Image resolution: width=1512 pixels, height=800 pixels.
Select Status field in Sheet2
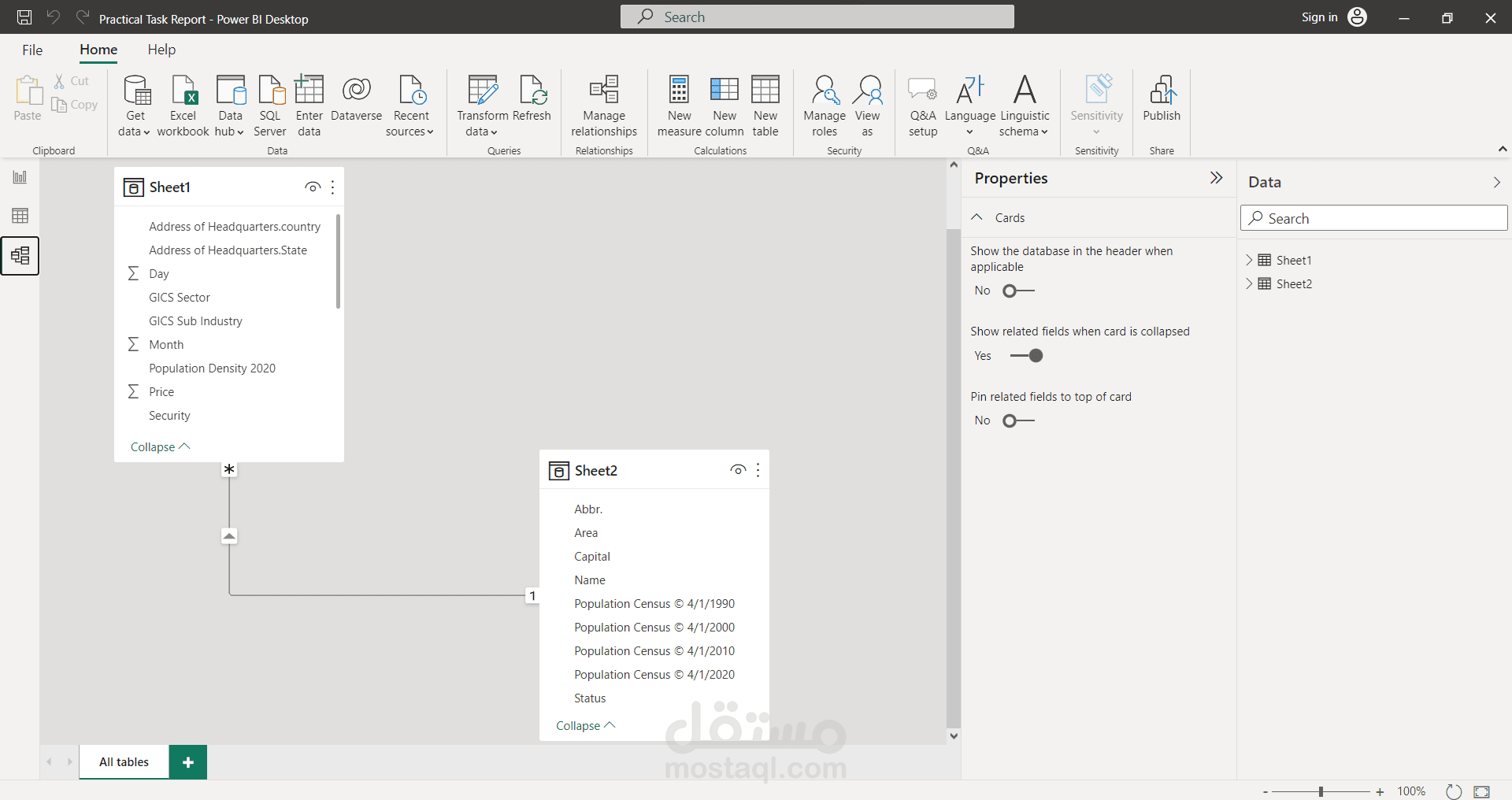click(x=590, y=698)
